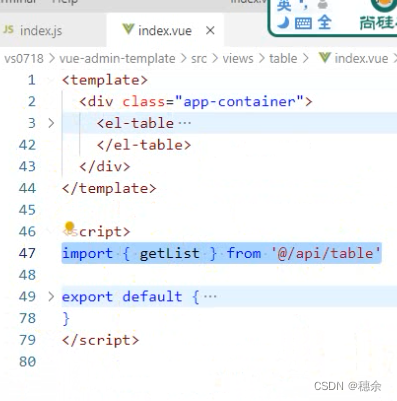Click the getList identifier in import

coord(169,253)
